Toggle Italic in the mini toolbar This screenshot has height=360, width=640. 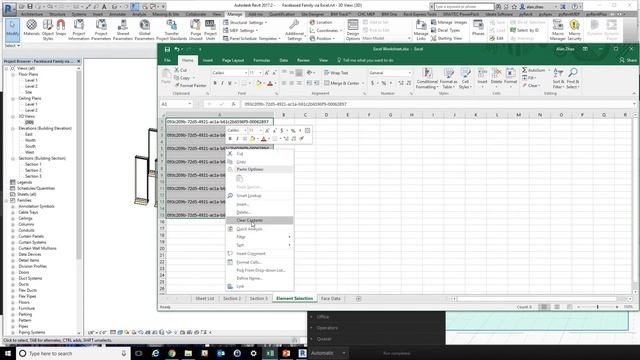point(237,139)
